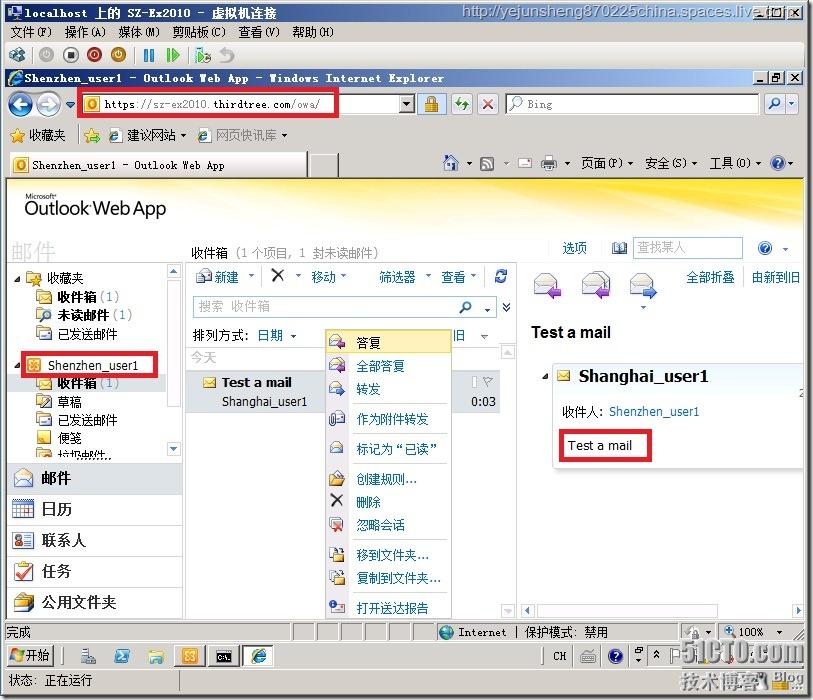Select 转发 in the context menu
The width and height of the screenshot is (813, 700).
point(388,389)
